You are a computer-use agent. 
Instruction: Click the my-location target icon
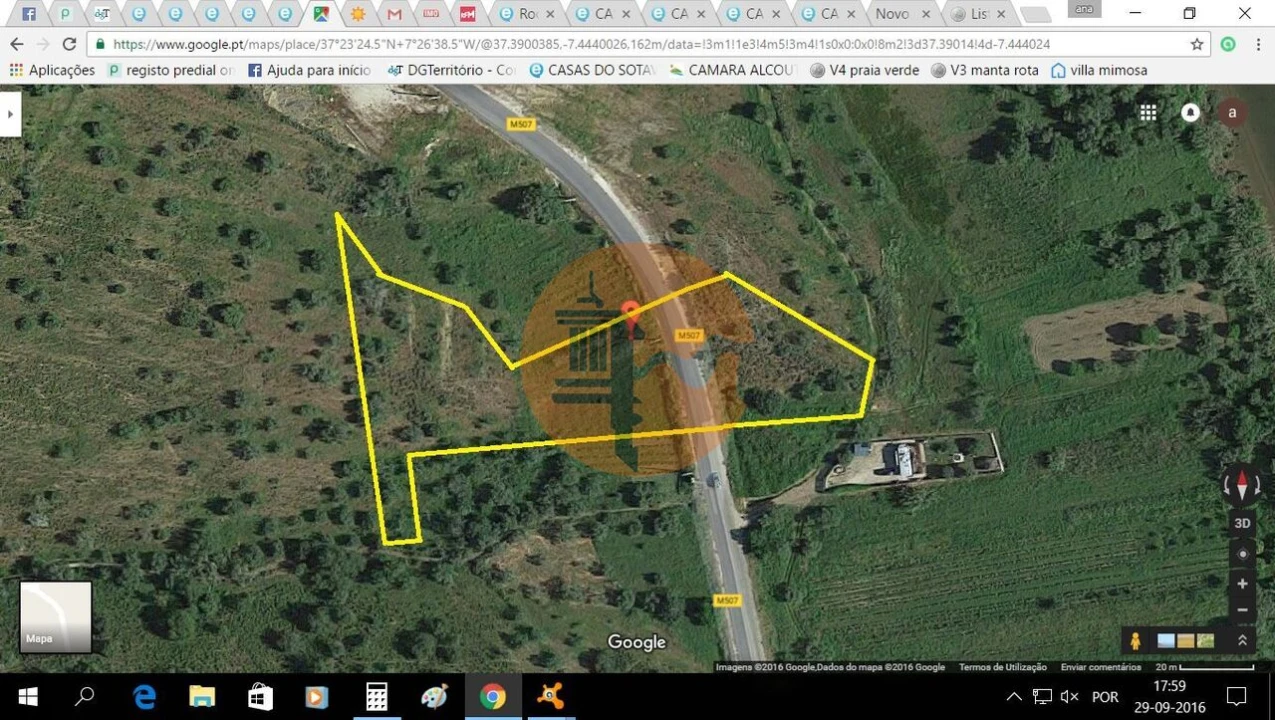[1241, 553]
